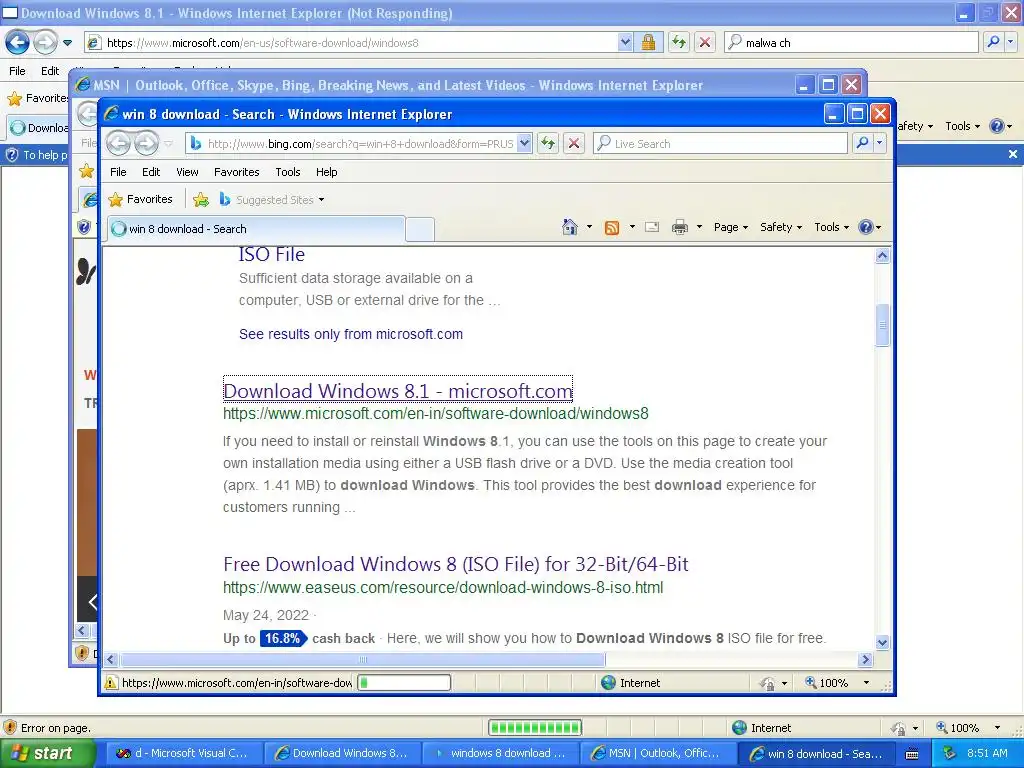Click security lock icon in microsoft.com address bar

tap(648, 42)
